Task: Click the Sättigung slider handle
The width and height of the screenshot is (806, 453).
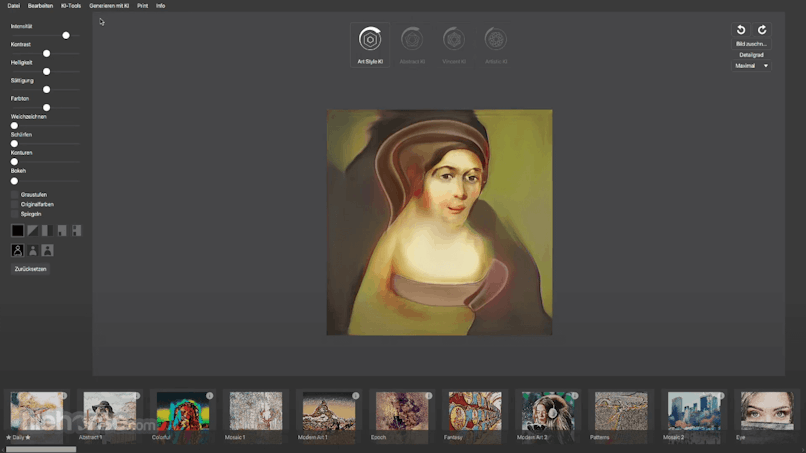Action: 46,89
